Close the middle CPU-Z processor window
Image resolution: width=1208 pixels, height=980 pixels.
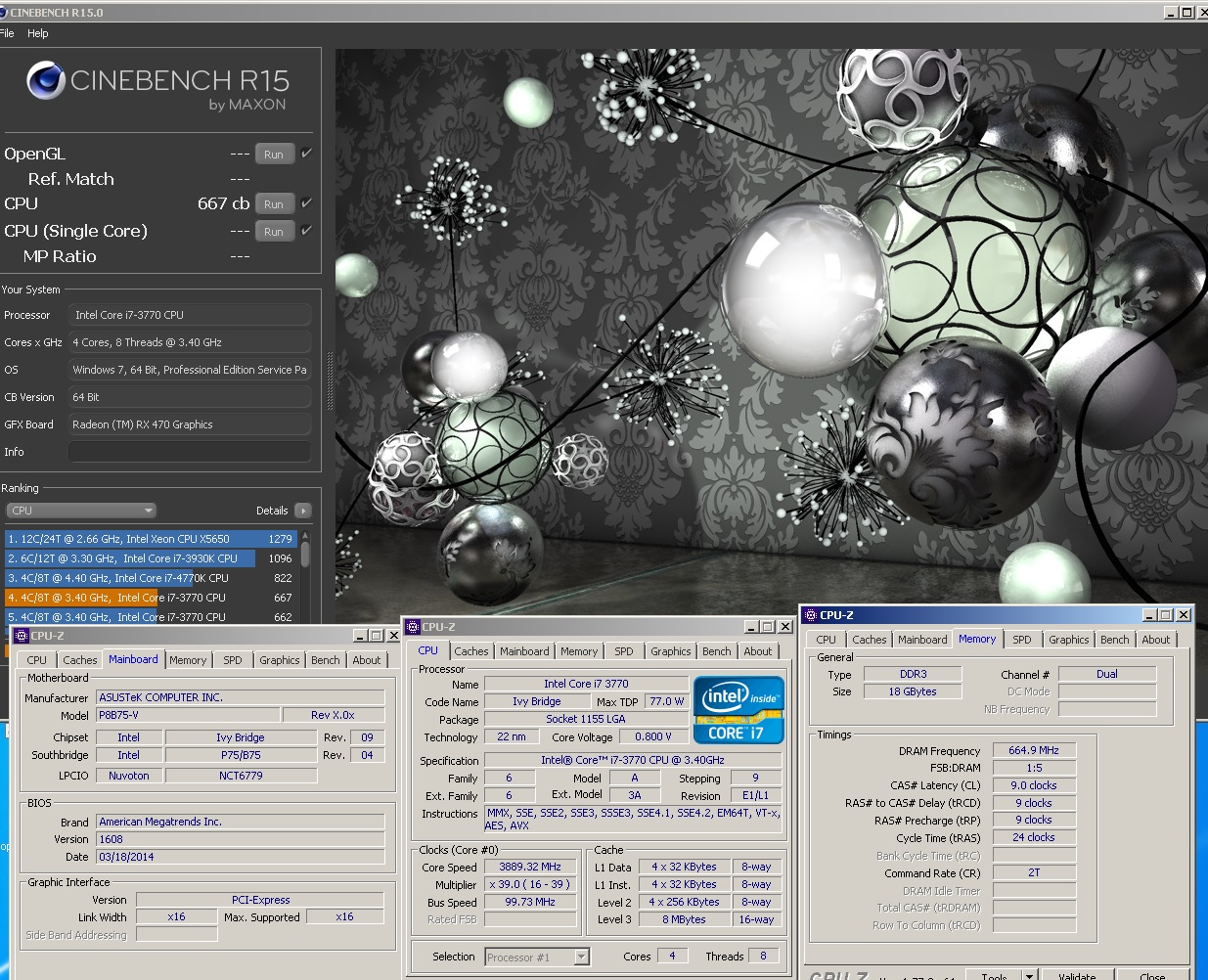784,627
